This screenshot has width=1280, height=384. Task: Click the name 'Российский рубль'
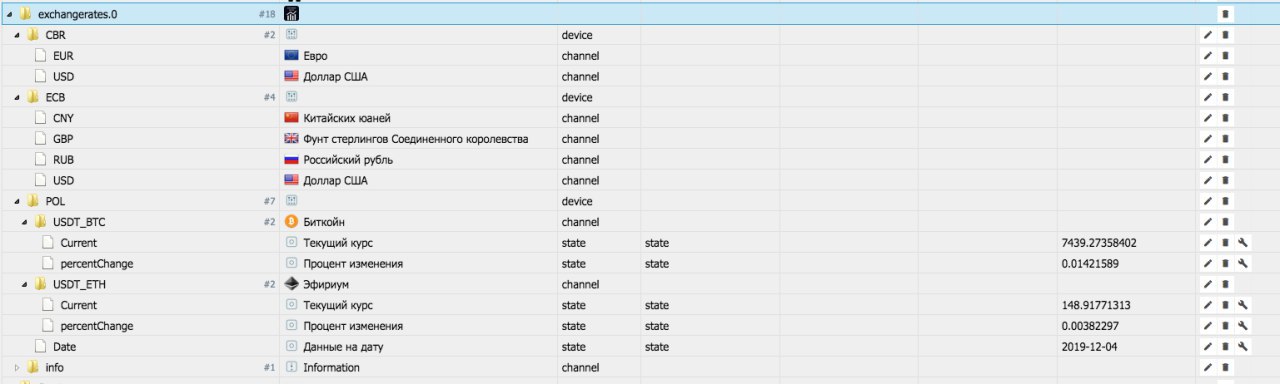click(348, 160)
